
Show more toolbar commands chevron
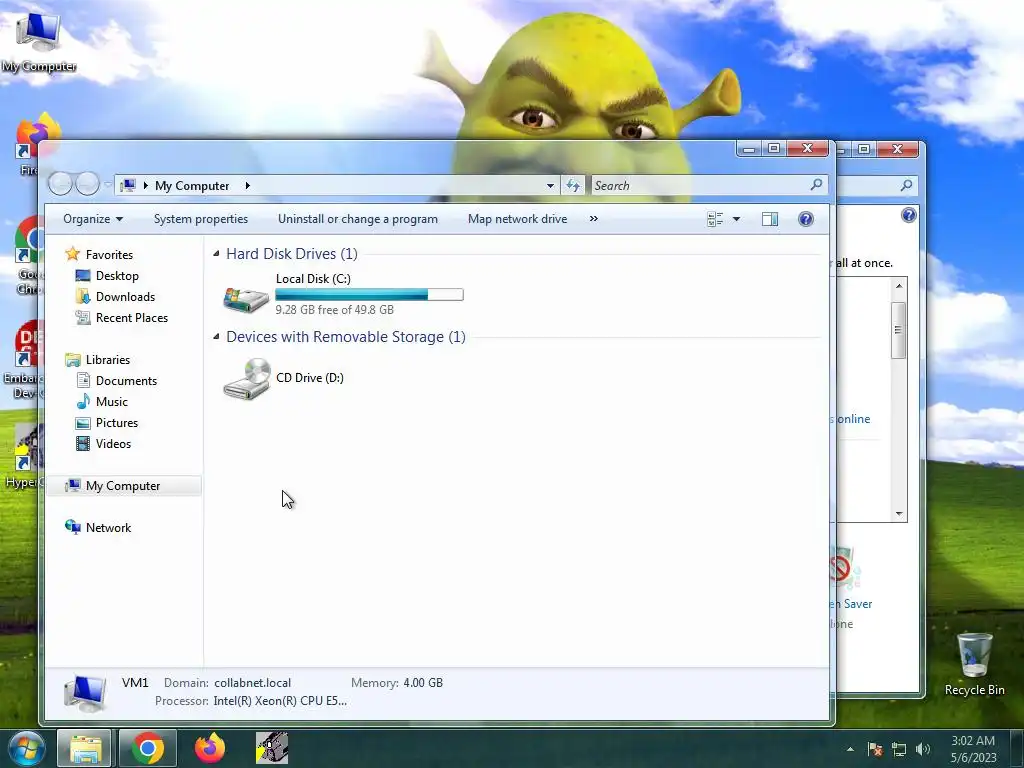594,219
